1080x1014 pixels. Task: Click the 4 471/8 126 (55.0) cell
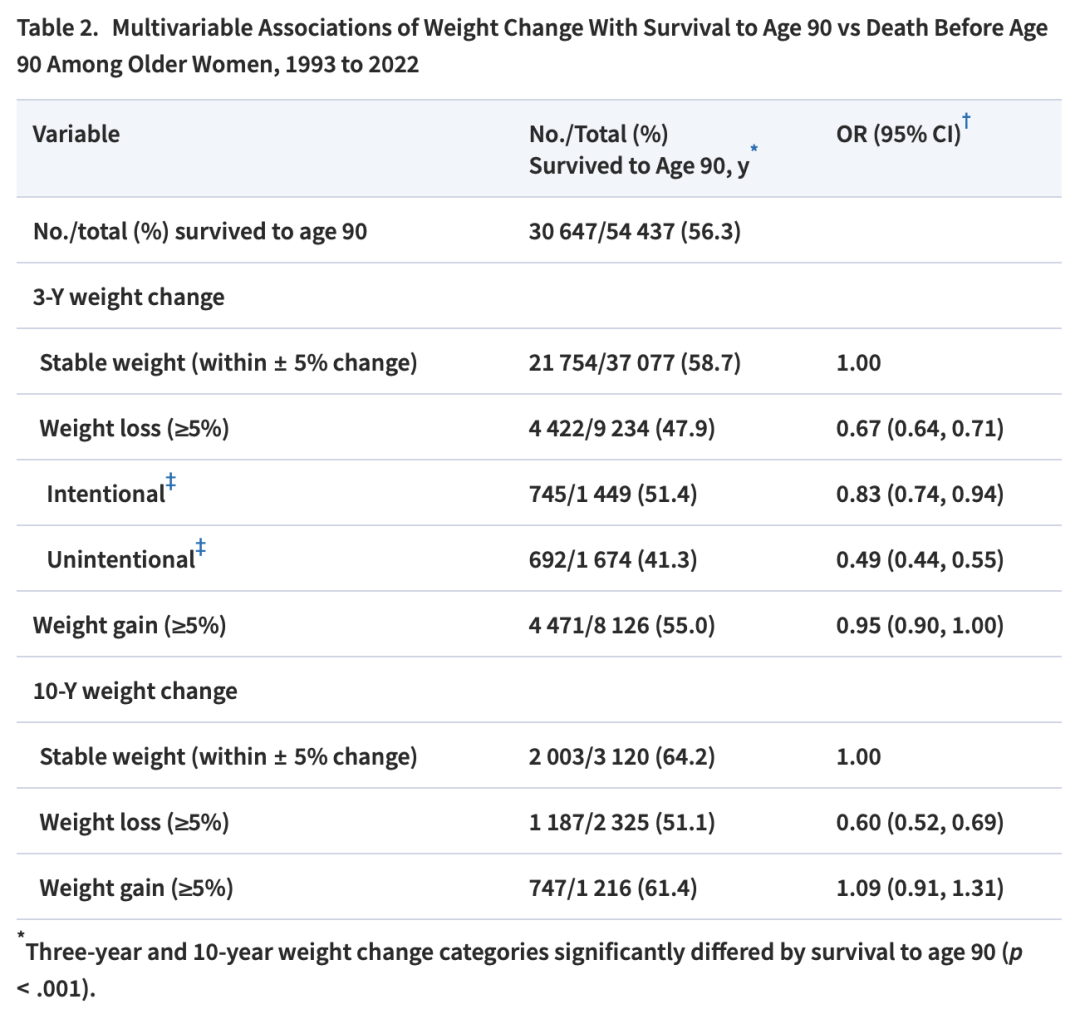[621, 626]
